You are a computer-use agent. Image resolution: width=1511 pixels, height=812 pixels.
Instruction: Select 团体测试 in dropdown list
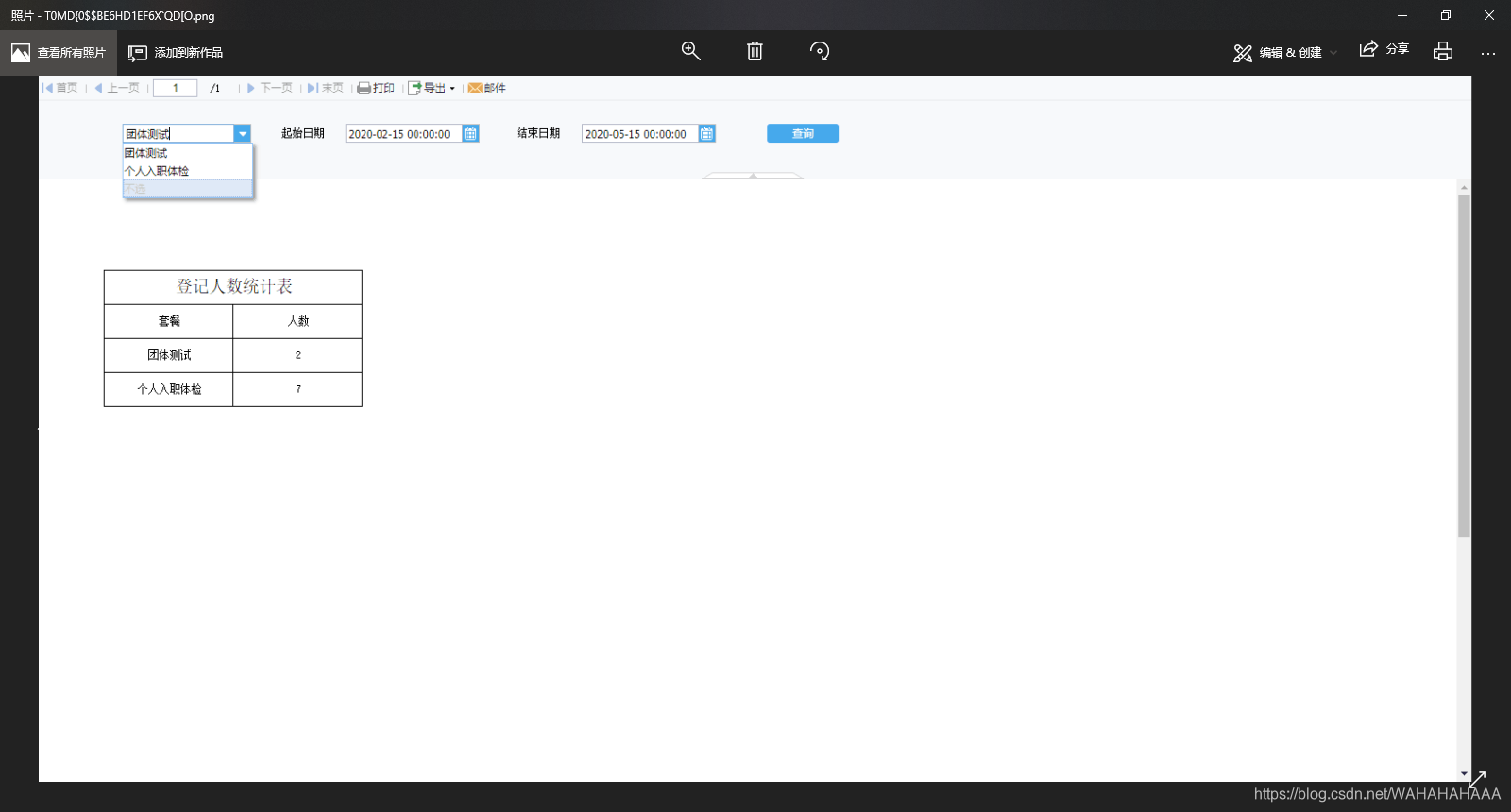[x=187, y=153]
